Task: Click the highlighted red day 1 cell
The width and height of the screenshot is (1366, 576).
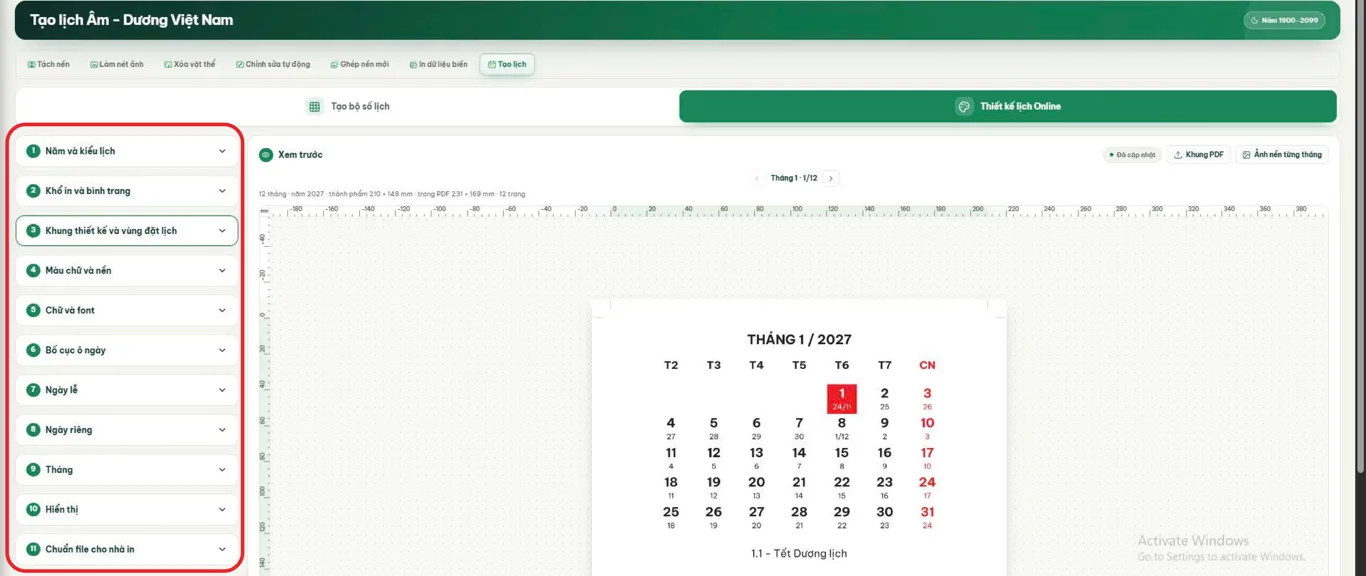Action: 842,399
